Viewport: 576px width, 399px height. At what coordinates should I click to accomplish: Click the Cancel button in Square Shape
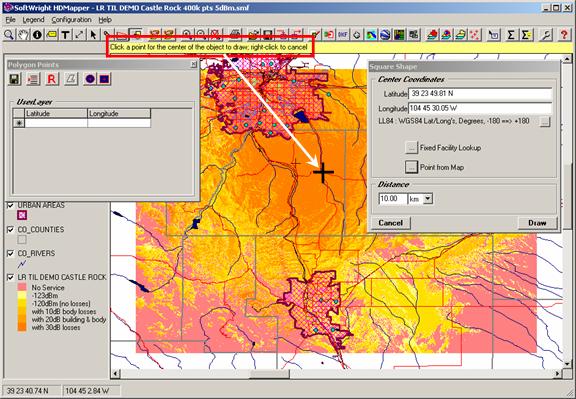coord(390,223)
